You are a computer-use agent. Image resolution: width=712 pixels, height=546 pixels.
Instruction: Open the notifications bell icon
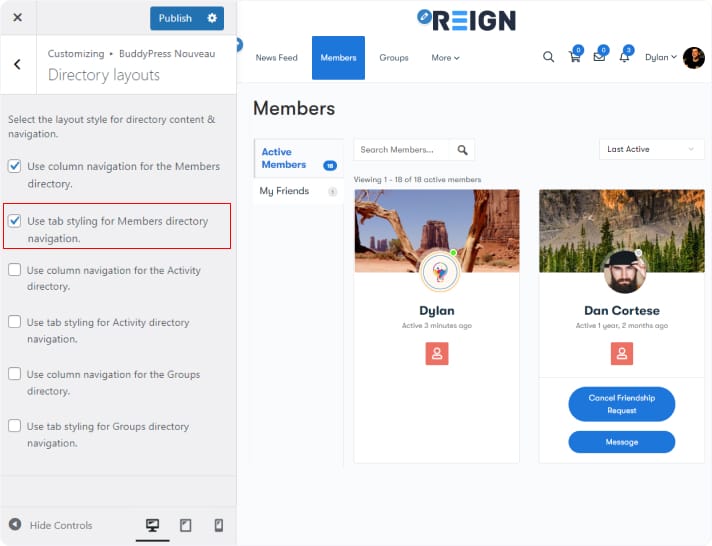pyautogui.click(x=625, y=57)
